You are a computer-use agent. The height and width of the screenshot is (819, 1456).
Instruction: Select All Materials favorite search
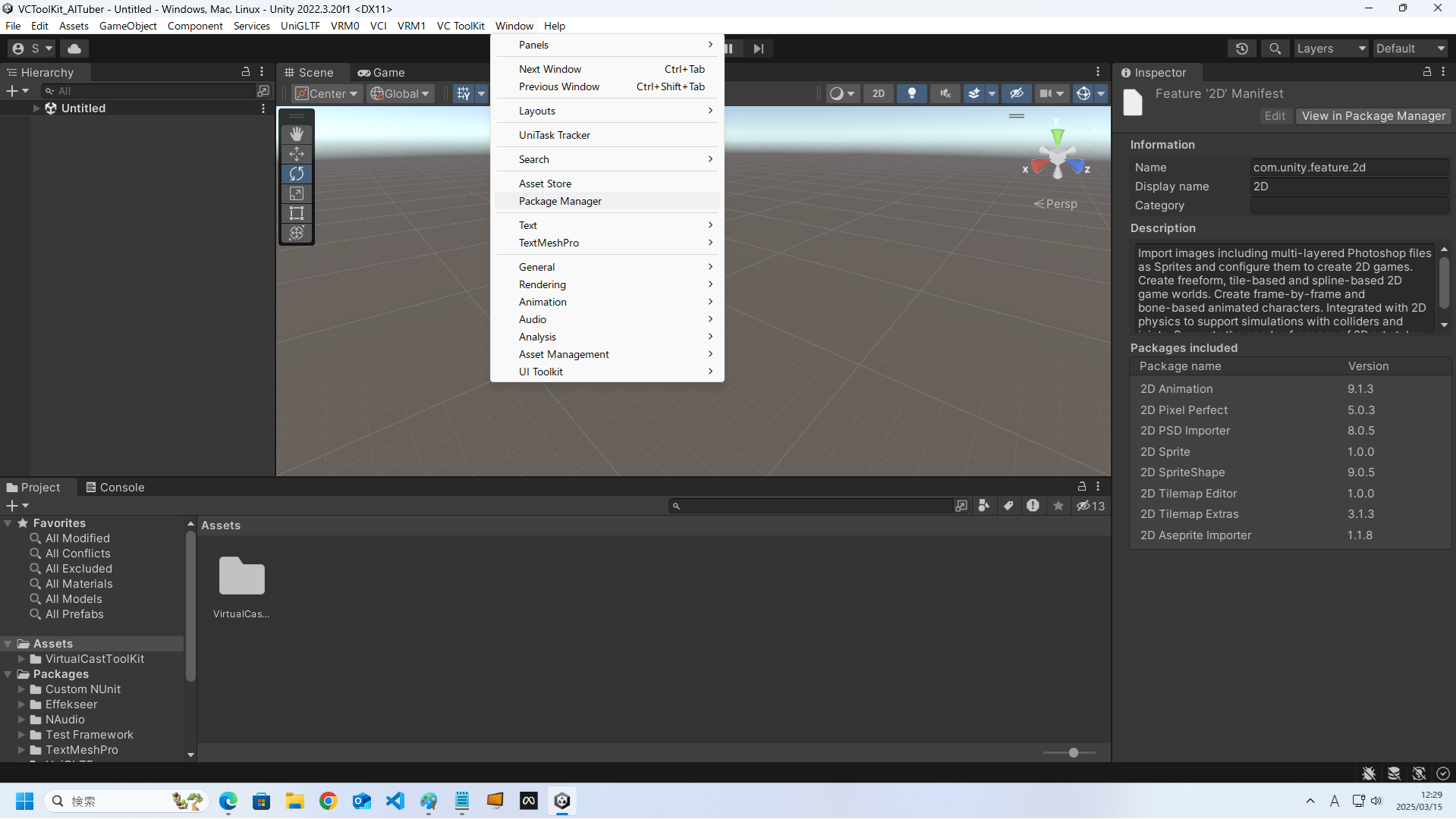tap(79, 584)
